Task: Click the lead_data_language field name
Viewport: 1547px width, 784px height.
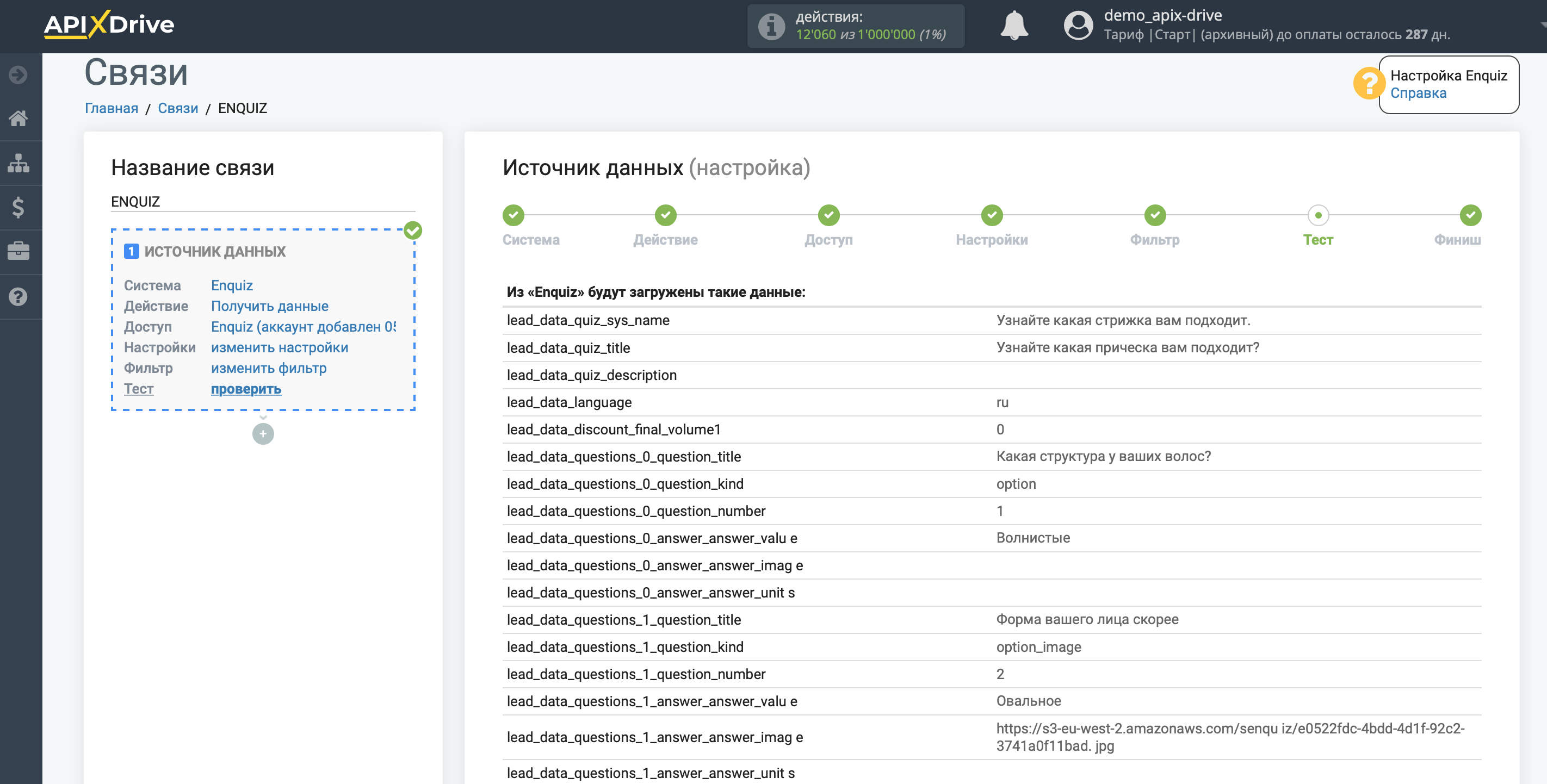Action: 569,402
